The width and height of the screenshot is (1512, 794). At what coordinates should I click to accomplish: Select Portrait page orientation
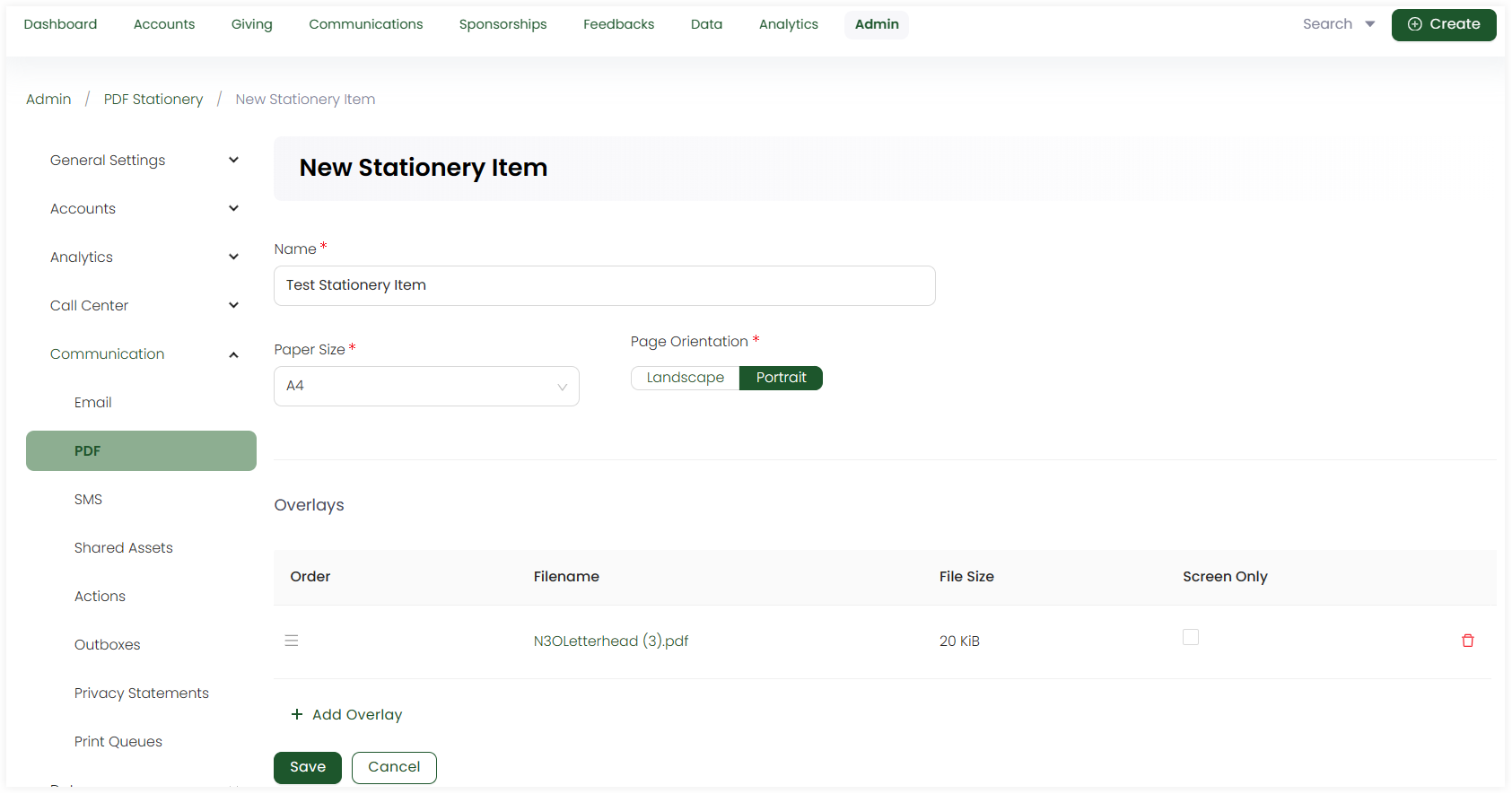click(x=781, y=378)
